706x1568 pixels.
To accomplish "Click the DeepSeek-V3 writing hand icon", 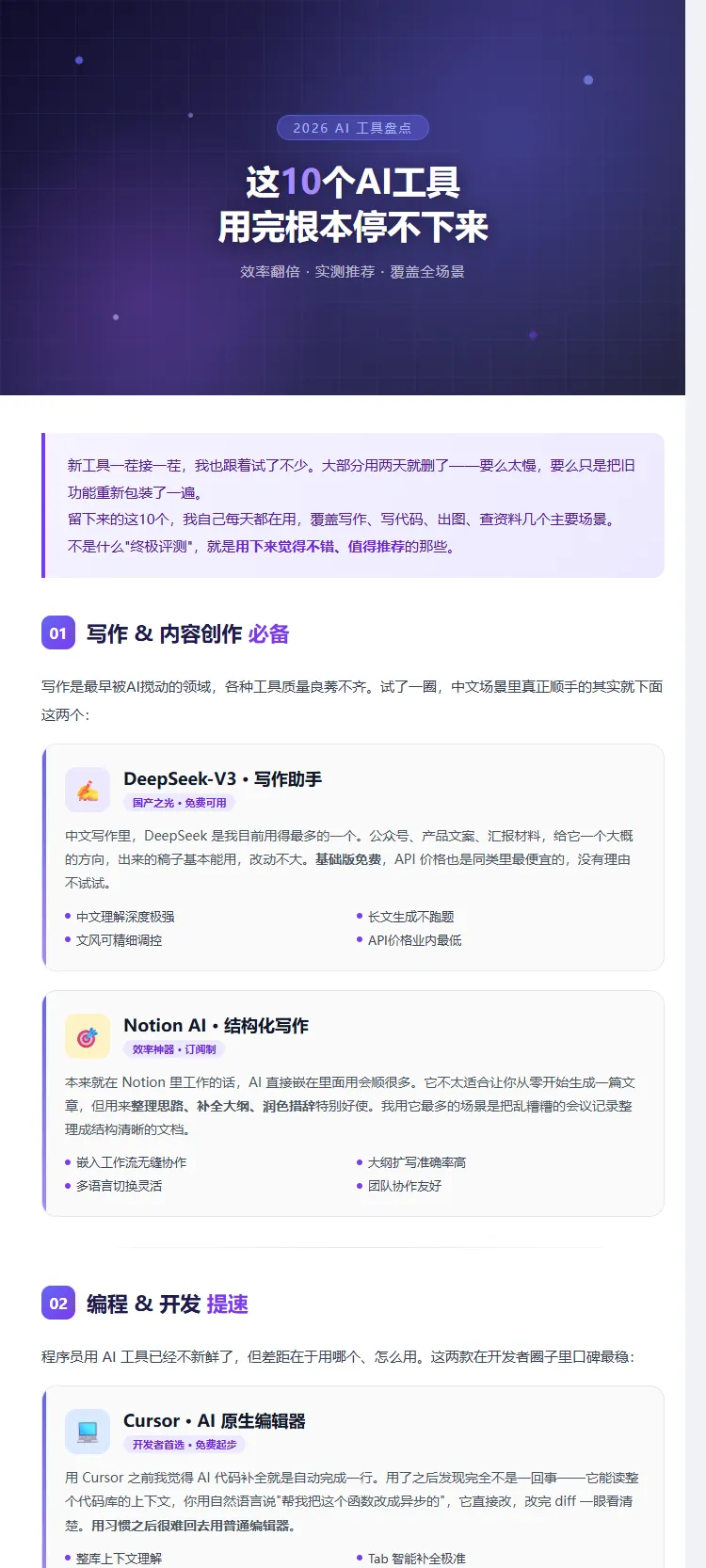I will (88, 790).
